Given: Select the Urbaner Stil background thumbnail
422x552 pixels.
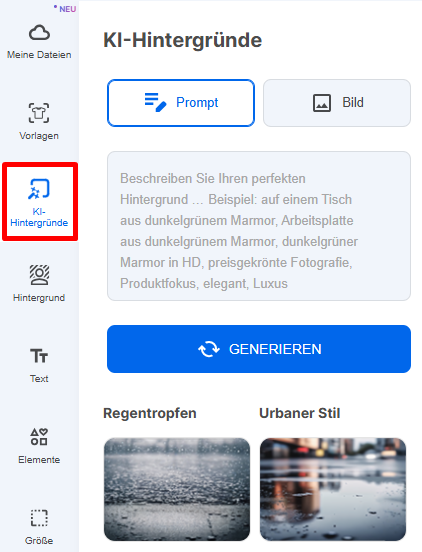Looking at the screenshot, I should pyautogui.click(x=333, y=489).
